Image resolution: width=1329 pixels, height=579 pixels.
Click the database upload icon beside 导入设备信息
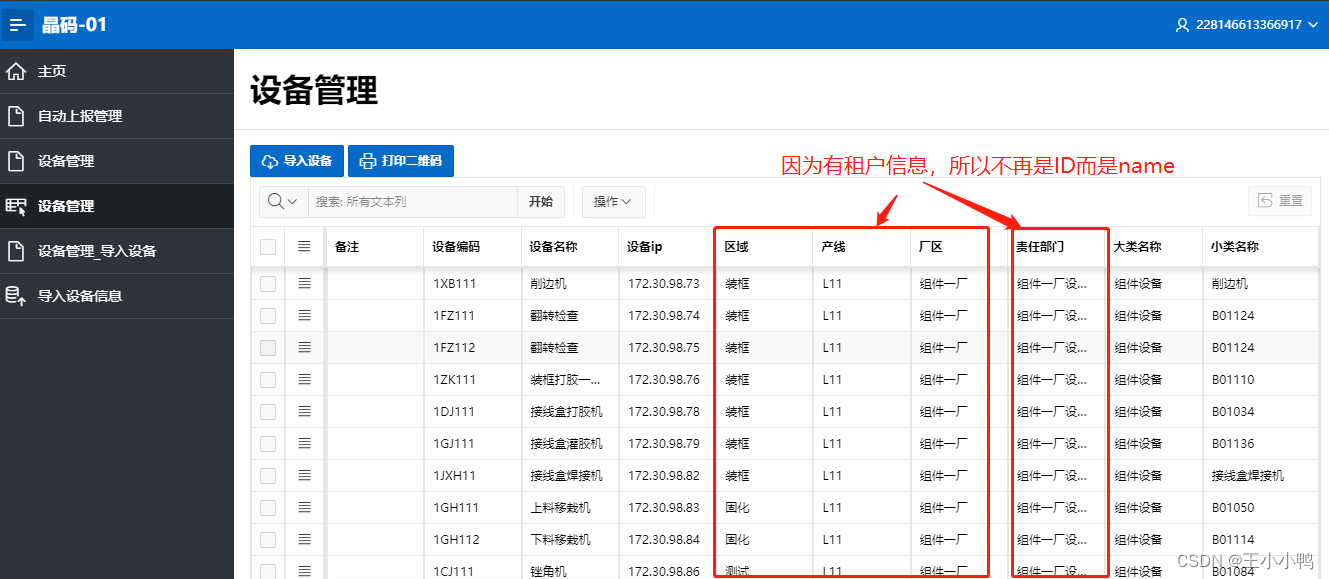16,296
